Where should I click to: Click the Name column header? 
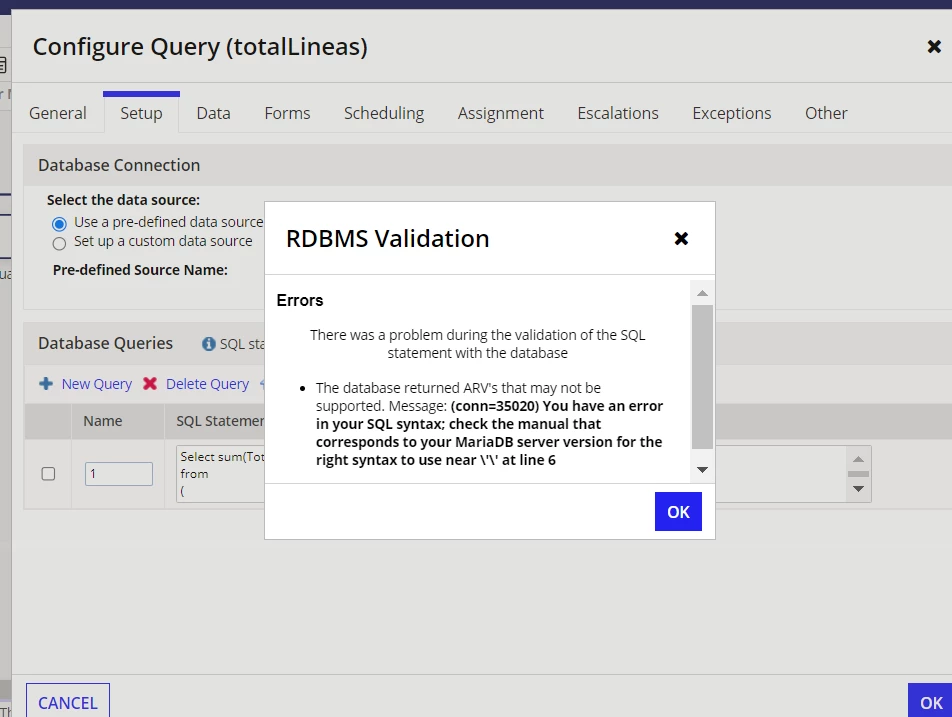(x=103, y=421)
